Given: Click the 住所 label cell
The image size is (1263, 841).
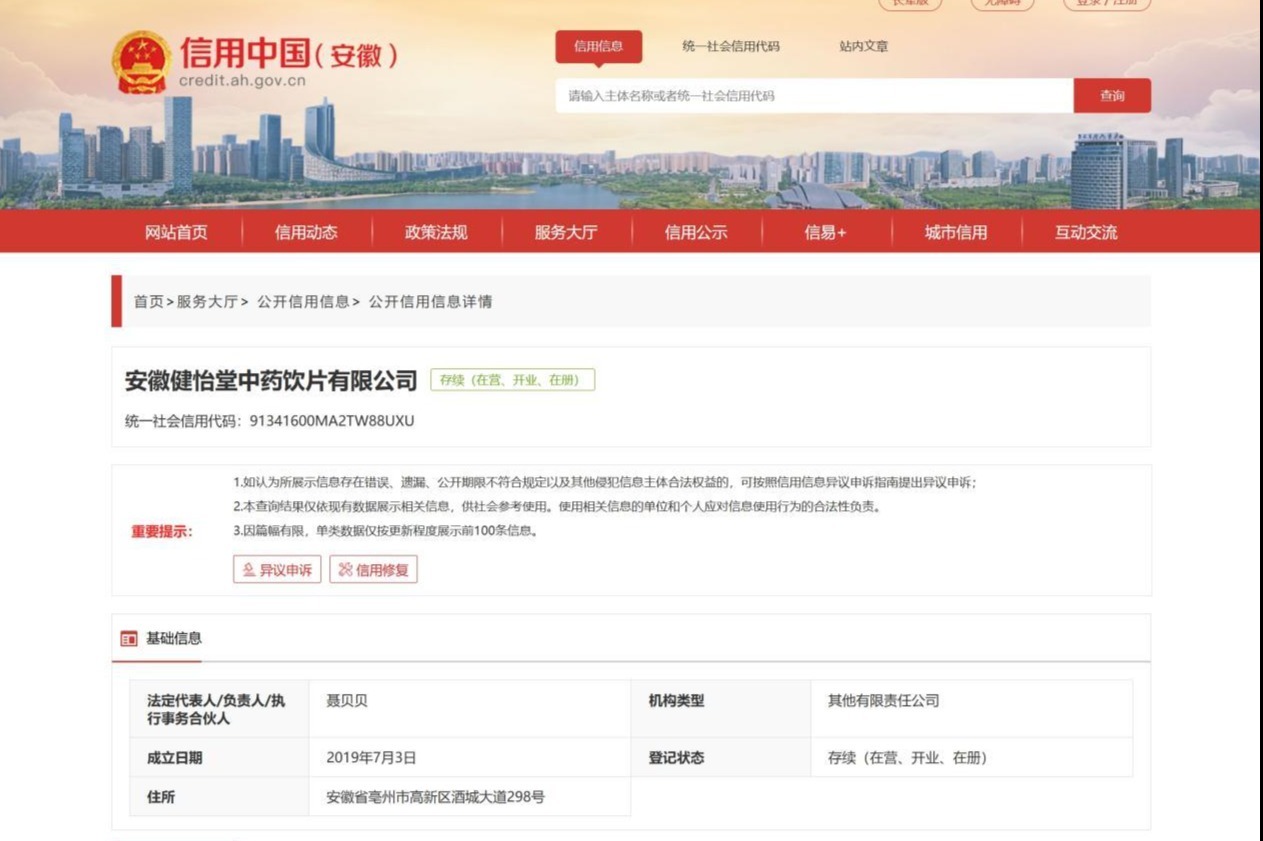Looking at the screenshot, I should 219,797.
